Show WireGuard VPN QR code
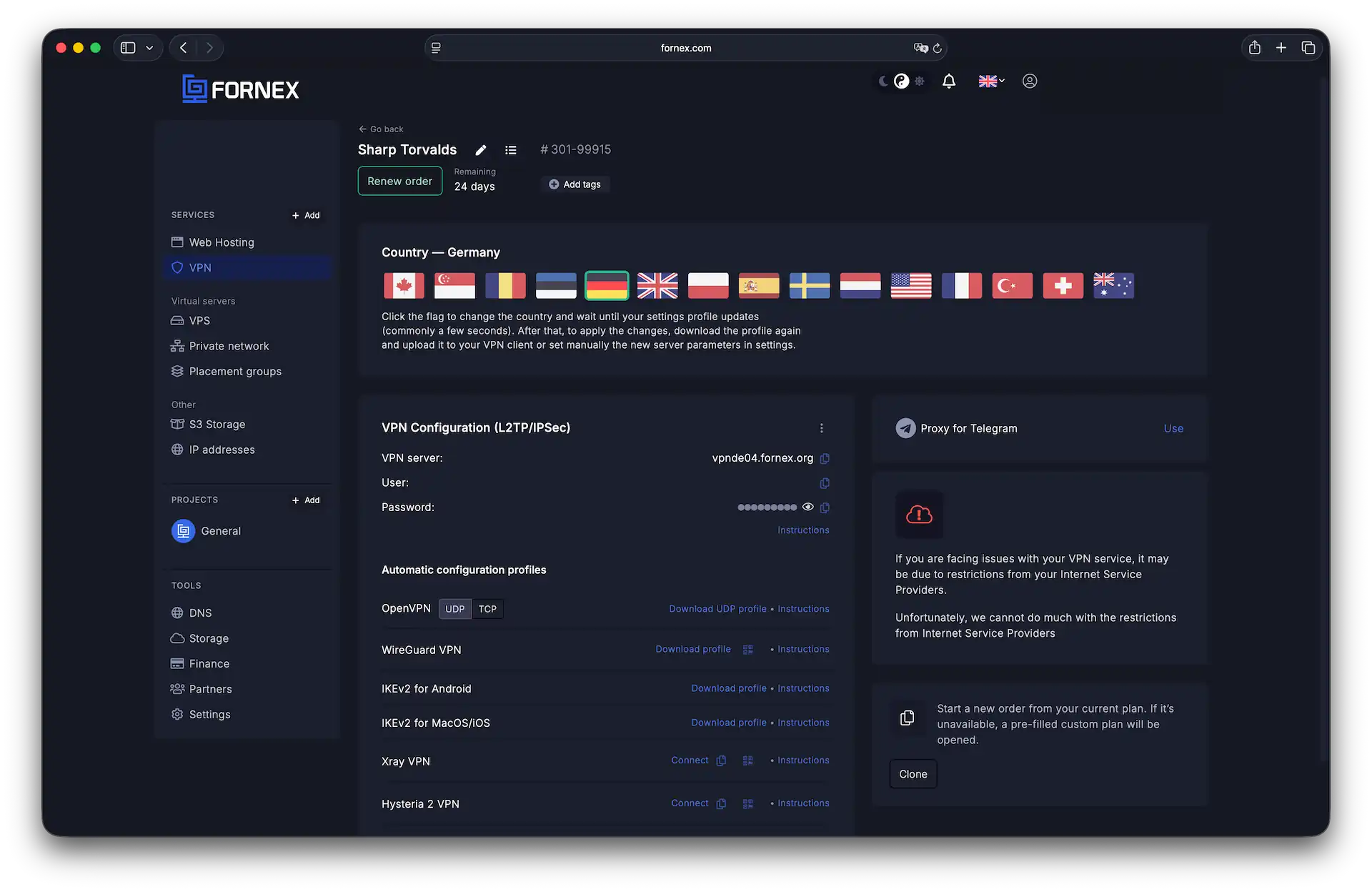 748,650
